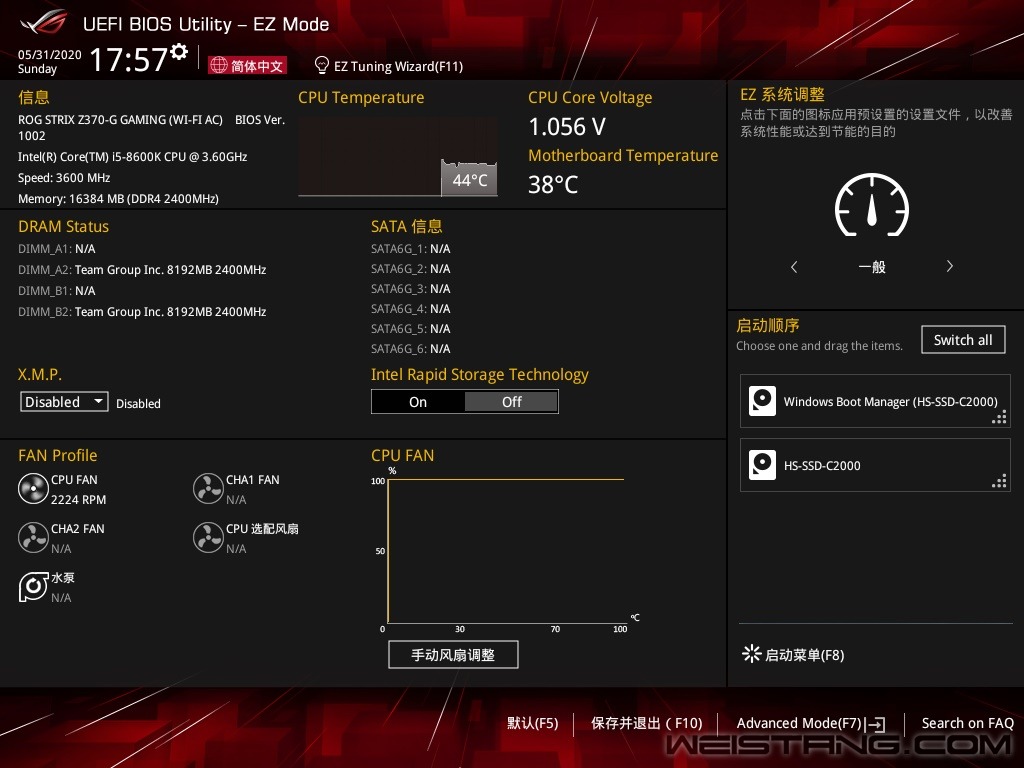This screenshot has height=768, width=1024.
Task: Click the right arrow for next tuning profile
Action: (949, 267)
